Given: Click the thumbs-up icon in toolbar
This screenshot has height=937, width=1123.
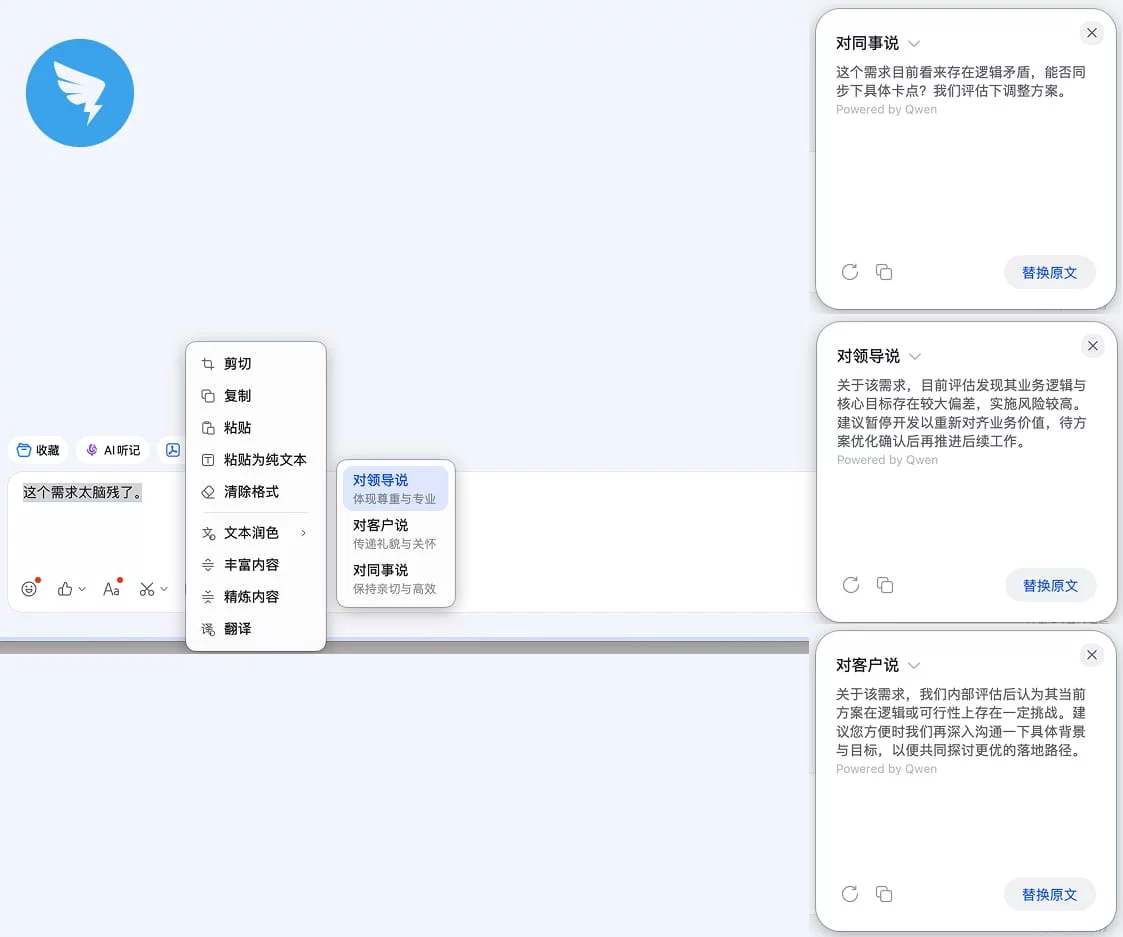Looking at the screenshot, I should [65, 589].
